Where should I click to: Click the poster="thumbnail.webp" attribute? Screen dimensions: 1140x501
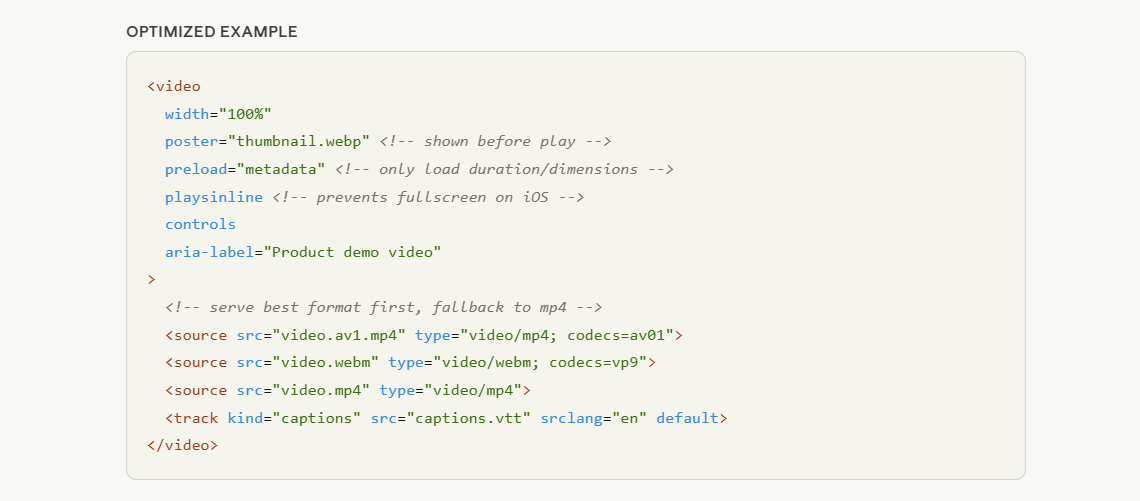[268, 142]
